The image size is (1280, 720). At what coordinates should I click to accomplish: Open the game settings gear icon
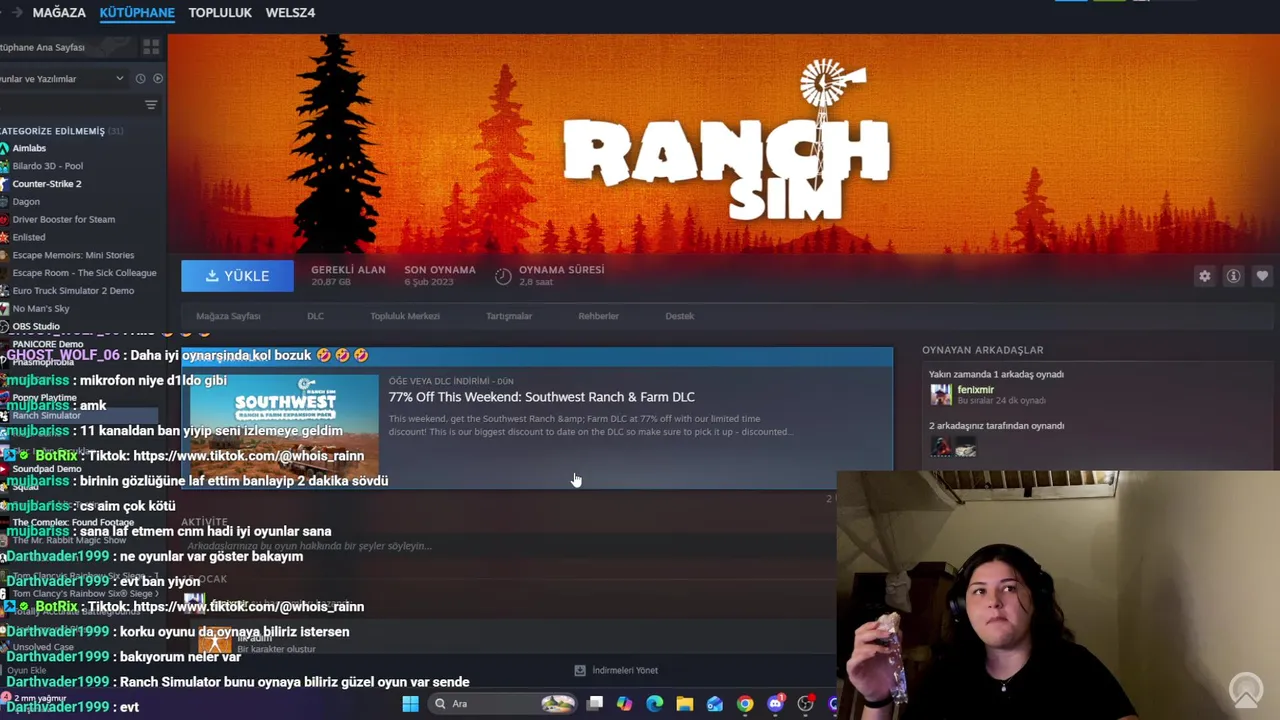(1205, 276)
